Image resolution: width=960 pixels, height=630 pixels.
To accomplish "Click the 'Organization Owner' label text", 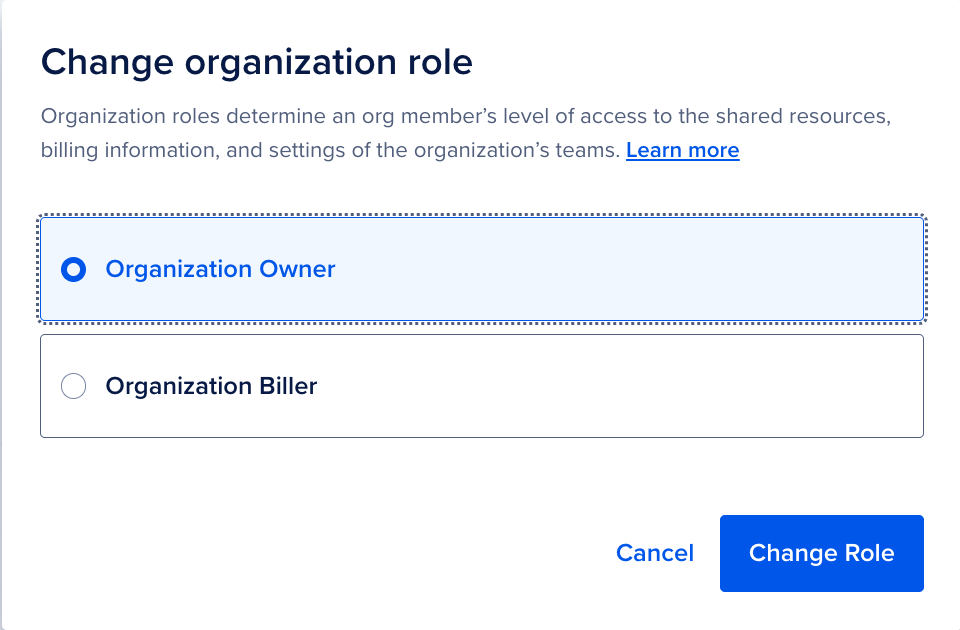I will pos(220,270).
